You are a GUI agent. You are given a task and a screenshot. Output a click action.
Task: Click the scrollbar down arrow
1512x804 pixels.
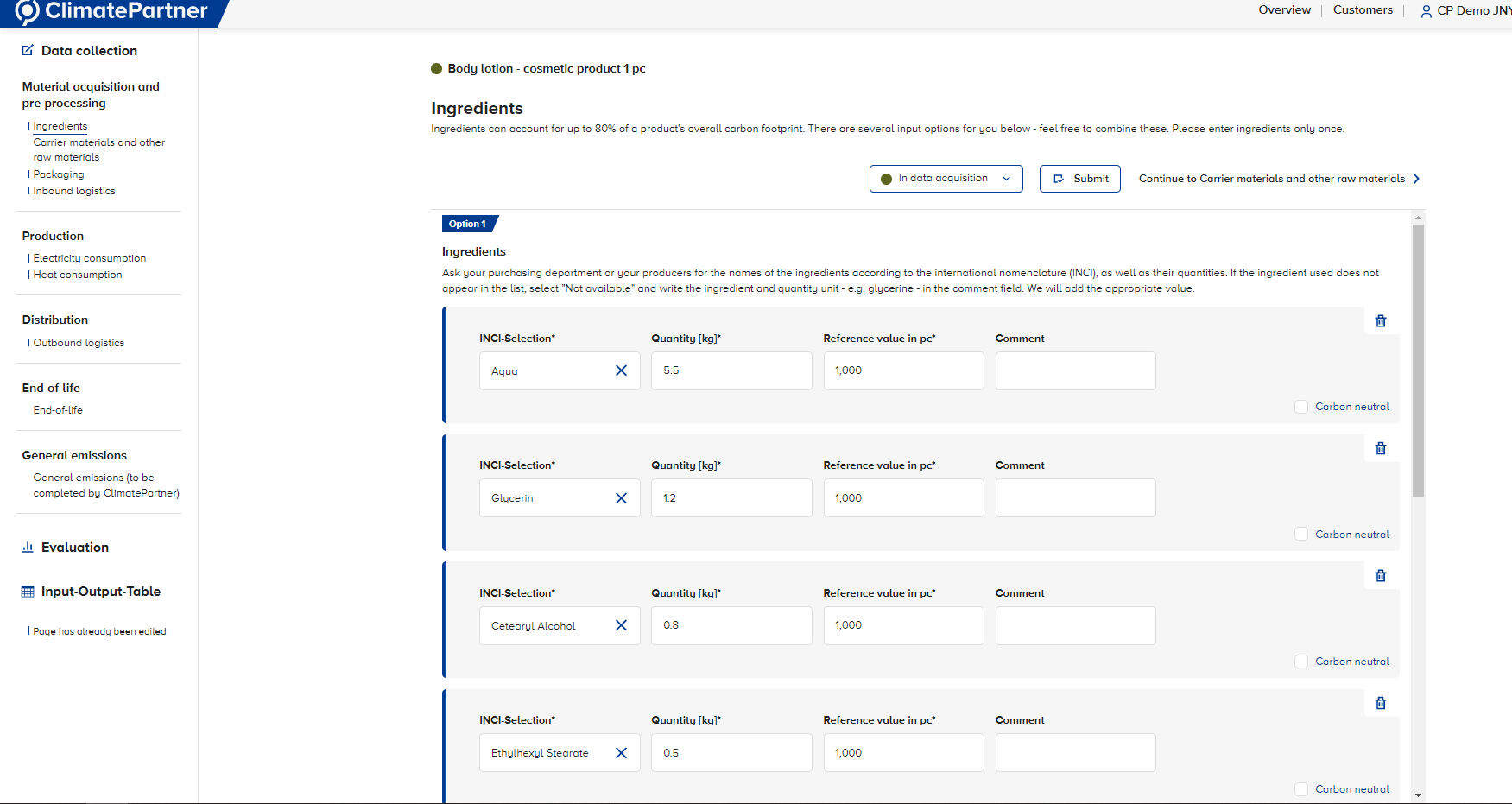pos(1418,795)
